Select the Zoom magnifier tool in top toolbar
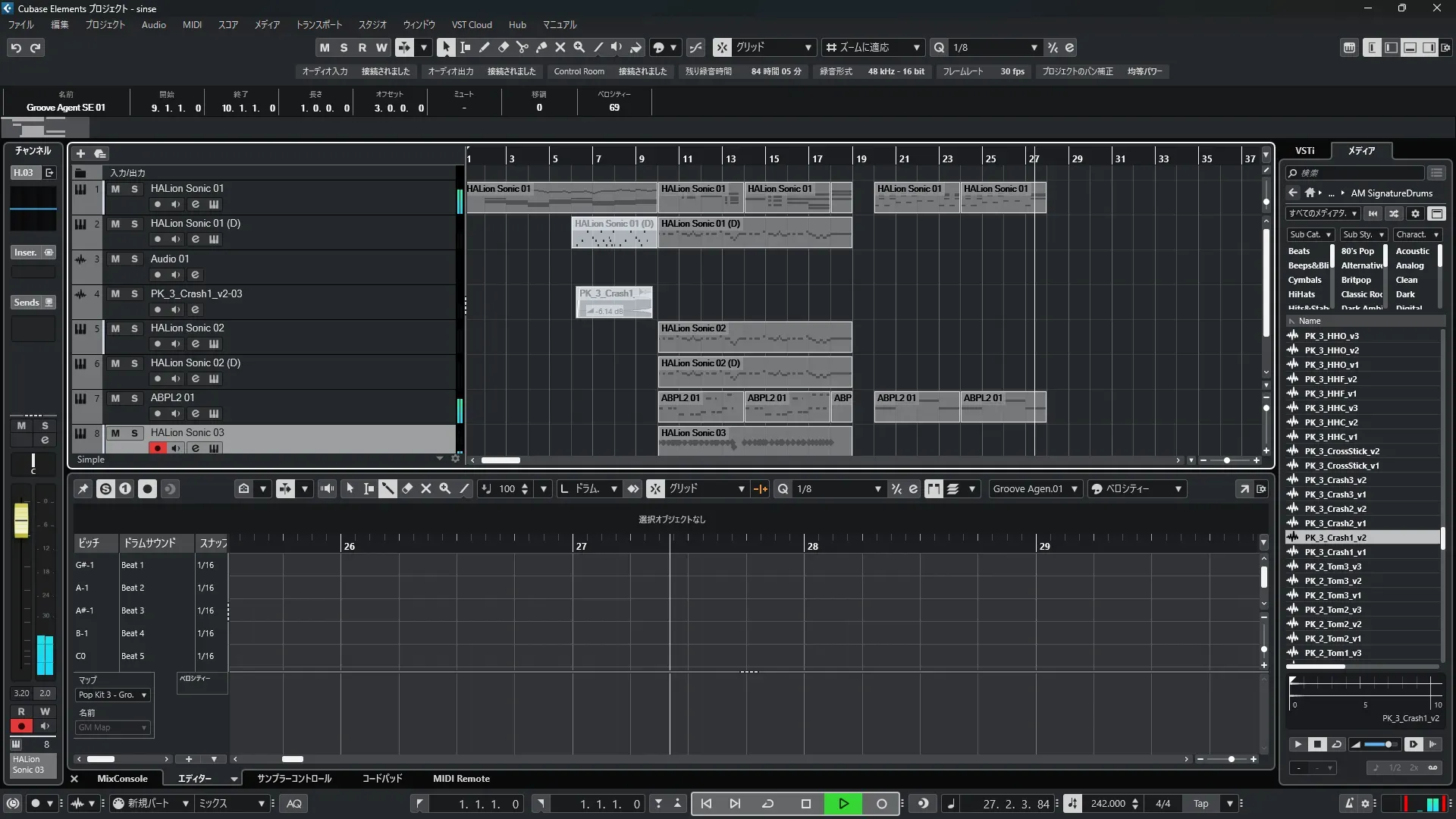Image resolution: width=1456 pixels, height=819 pixels. pos(579,47)
